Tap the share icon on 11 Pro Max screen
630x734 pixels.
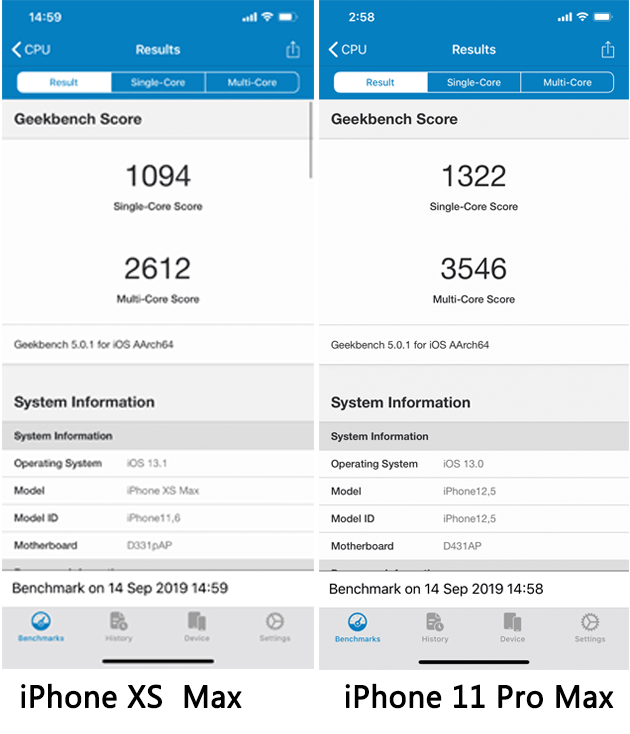[608, 49]
